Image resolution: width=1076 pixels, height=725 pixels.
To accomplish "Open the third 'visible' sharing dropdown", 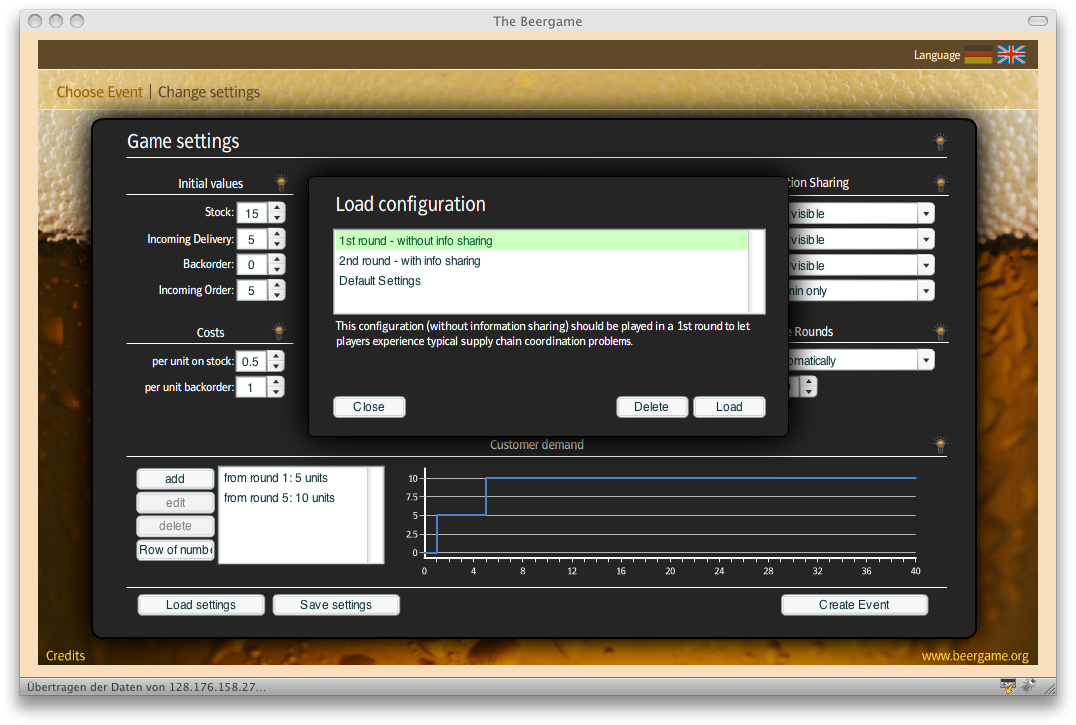I will pyautogui.click(x=926, y=265).
